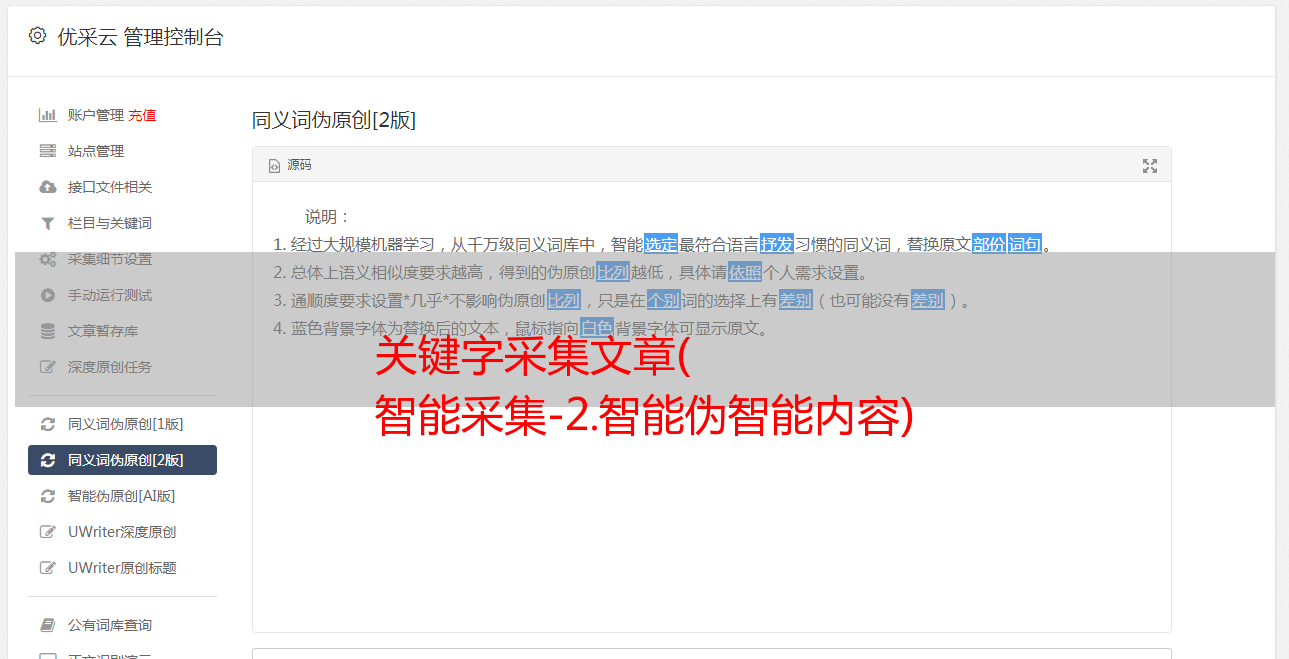The width and height of the screenshot is (1289, 659).
Task: Open the 充值 recharge link
Action: click(142, 115)
